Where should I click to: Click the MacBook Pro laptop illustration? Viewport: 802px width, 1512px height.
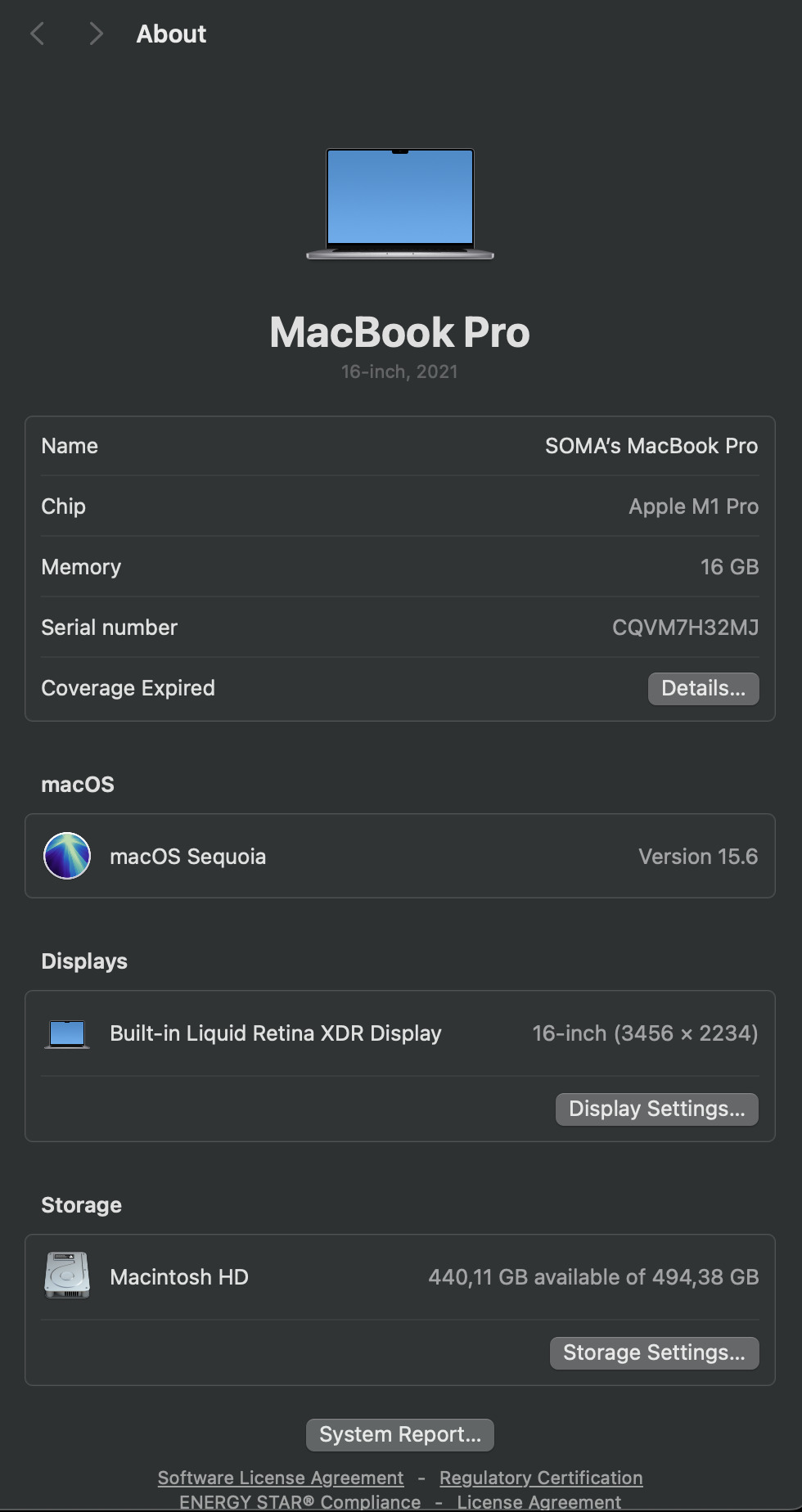[x=400, y=204]
